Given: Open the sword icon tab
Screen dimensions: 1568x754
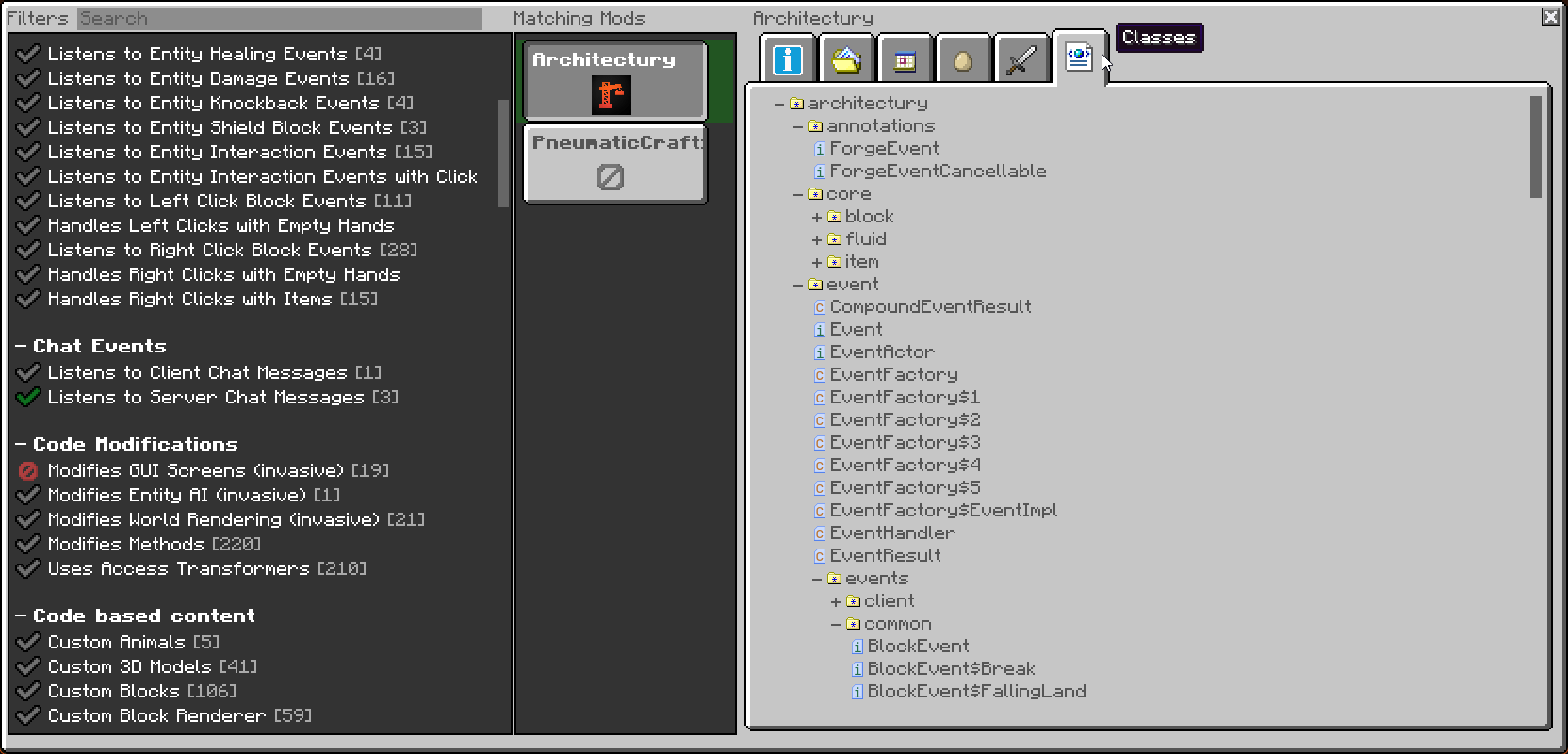Looking at the screenshot, I should (x=1021, y=60).
